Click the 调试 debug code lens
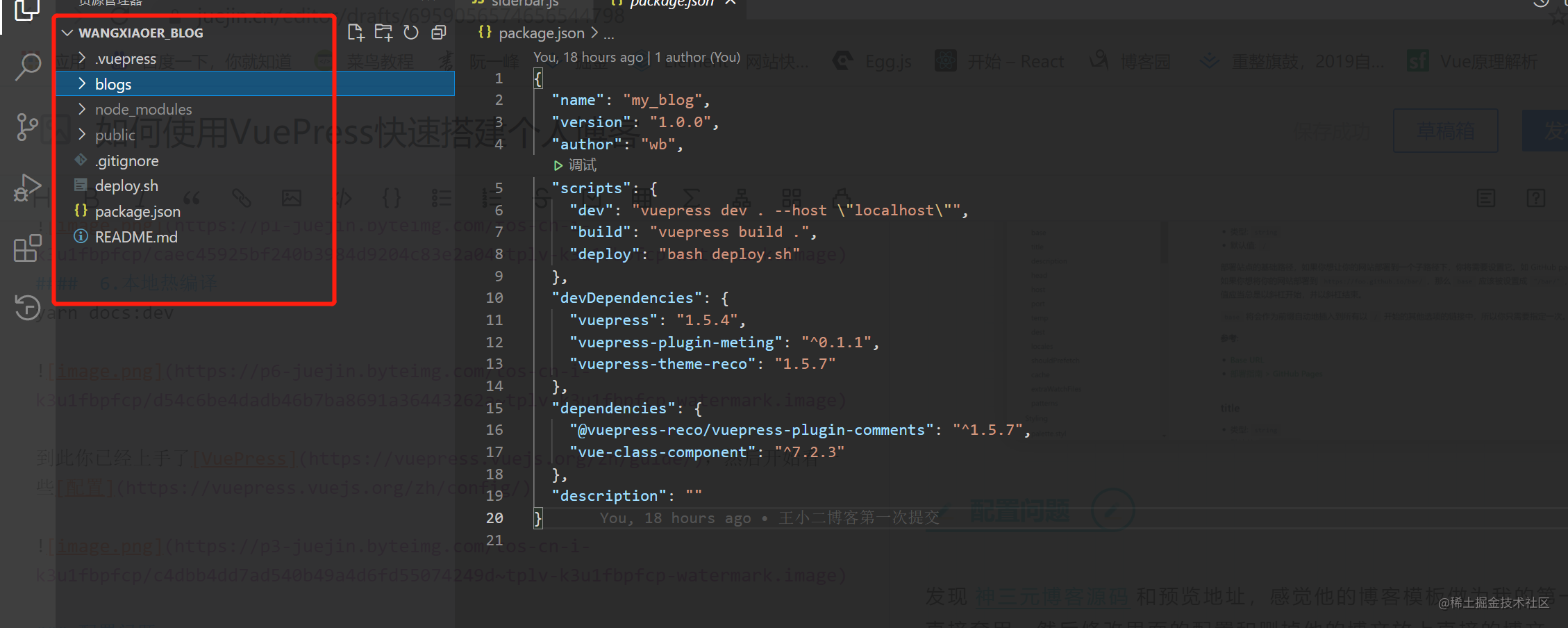1568x628 pixels. (583, 165)
